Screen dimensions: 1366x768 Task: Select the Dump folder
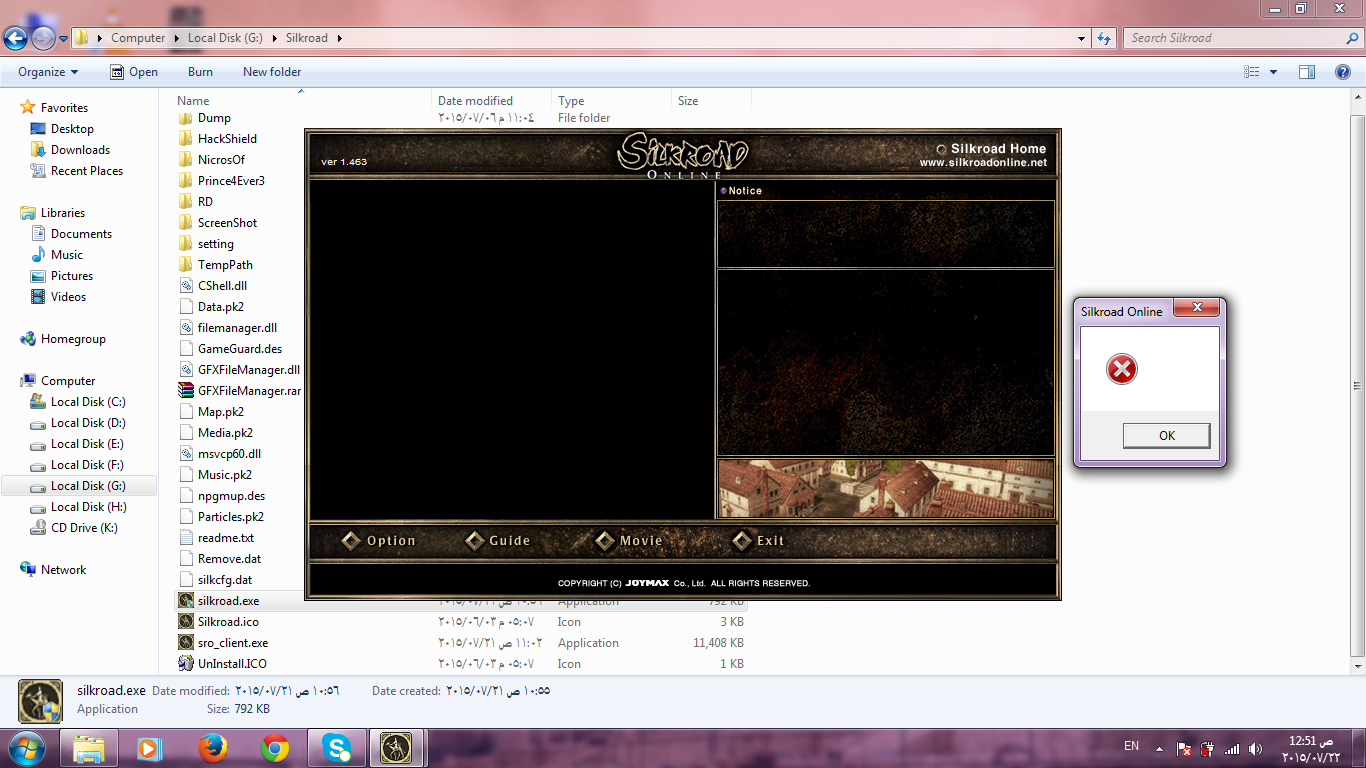coord(214,118)
